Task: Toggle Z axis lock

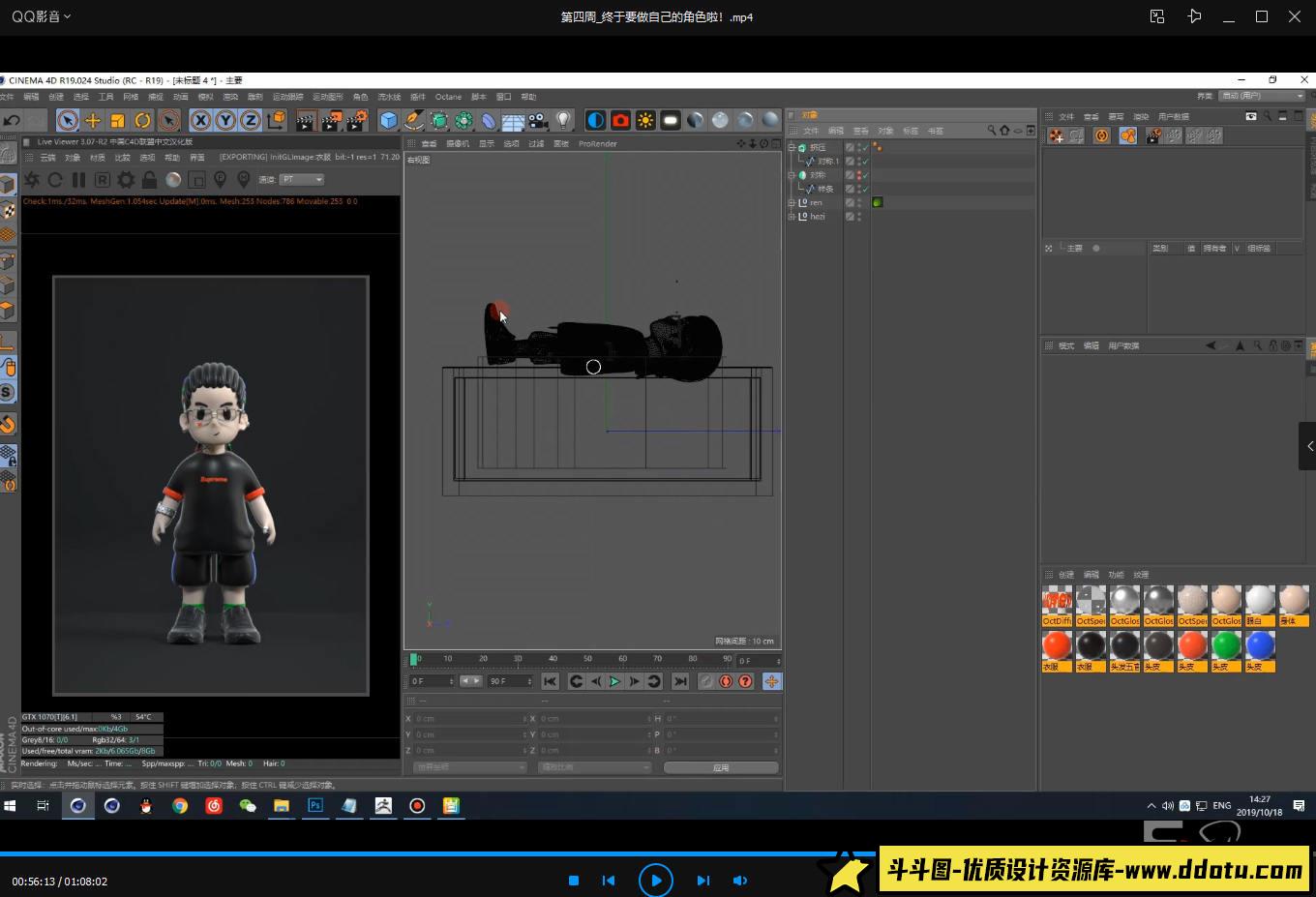Action: pyautogui.click(x=251, y=120)
